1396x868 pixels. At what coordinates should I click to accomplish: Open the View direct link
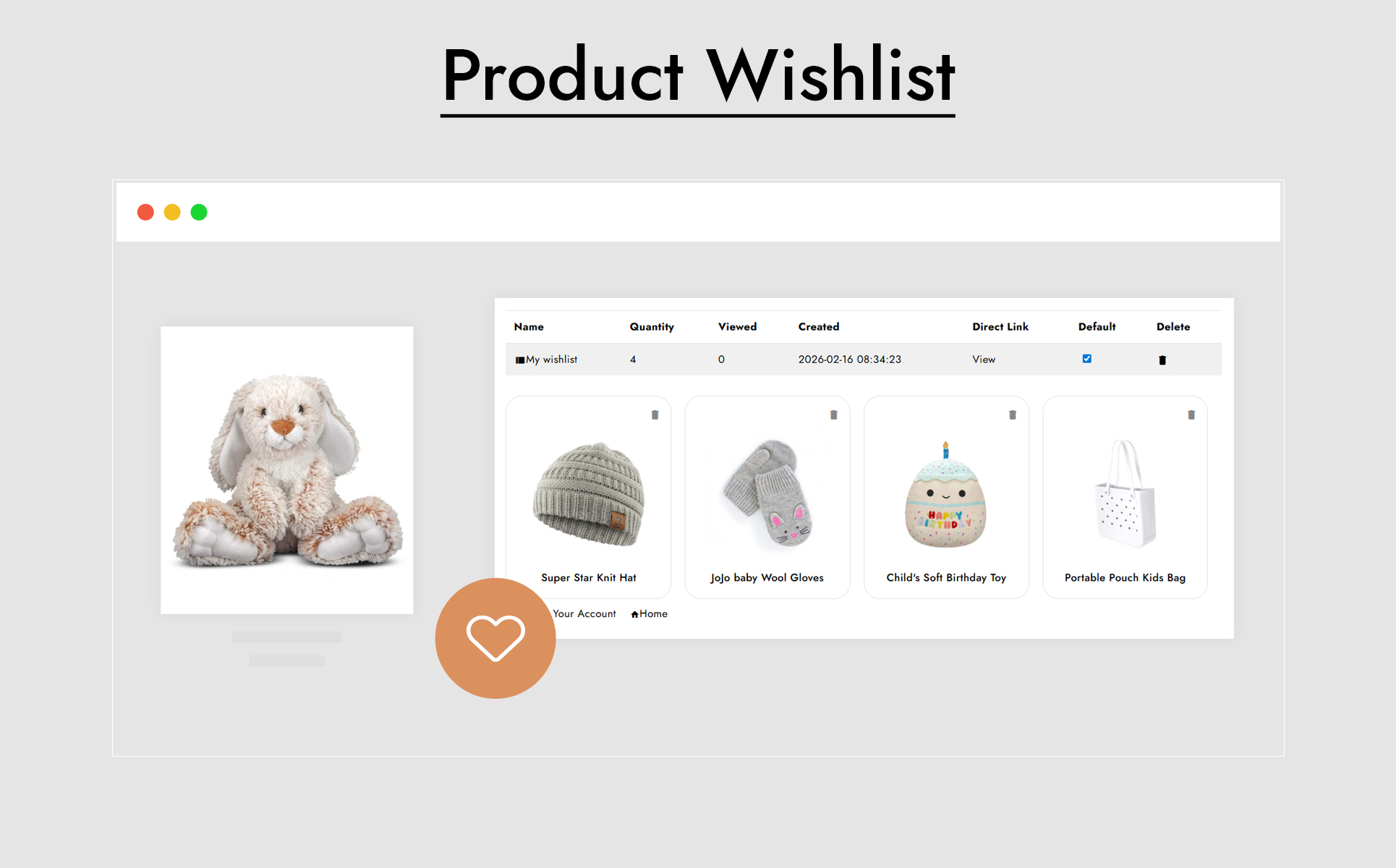984,359
